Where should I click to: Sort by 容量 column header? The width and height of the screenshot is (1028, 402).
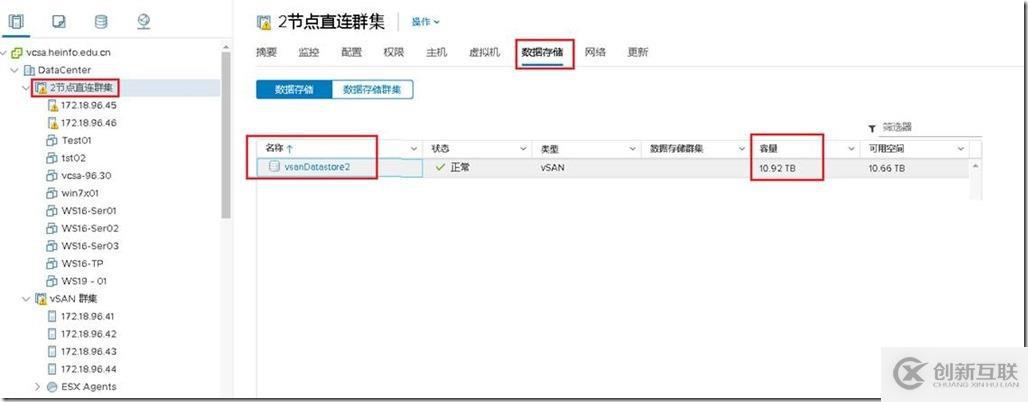[x=768, y=149]
